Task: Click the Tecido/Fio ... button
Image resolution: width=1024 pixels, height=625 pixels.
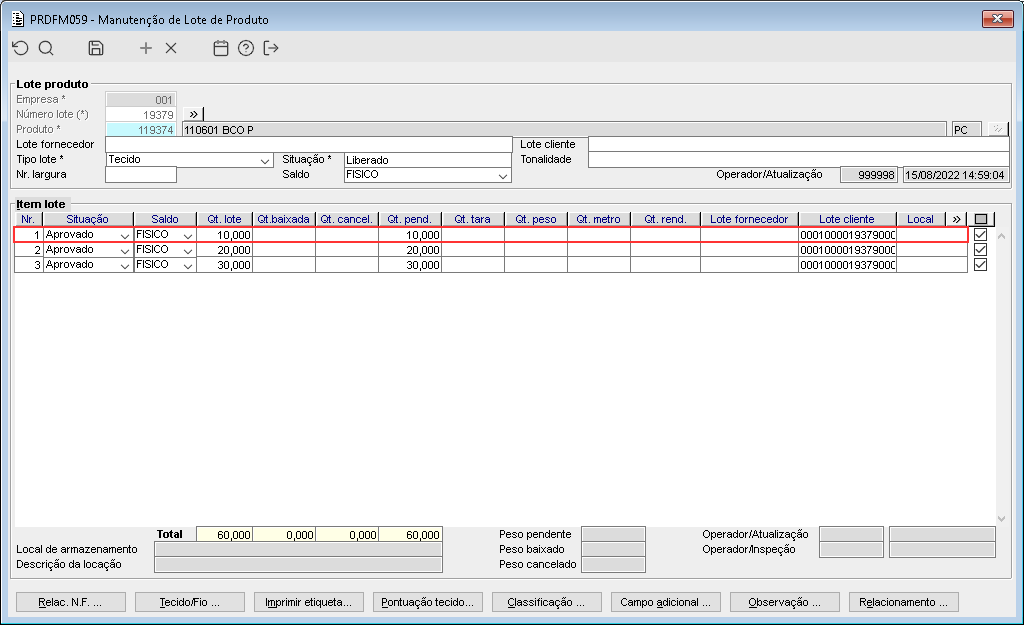Action: pos(189,602)
